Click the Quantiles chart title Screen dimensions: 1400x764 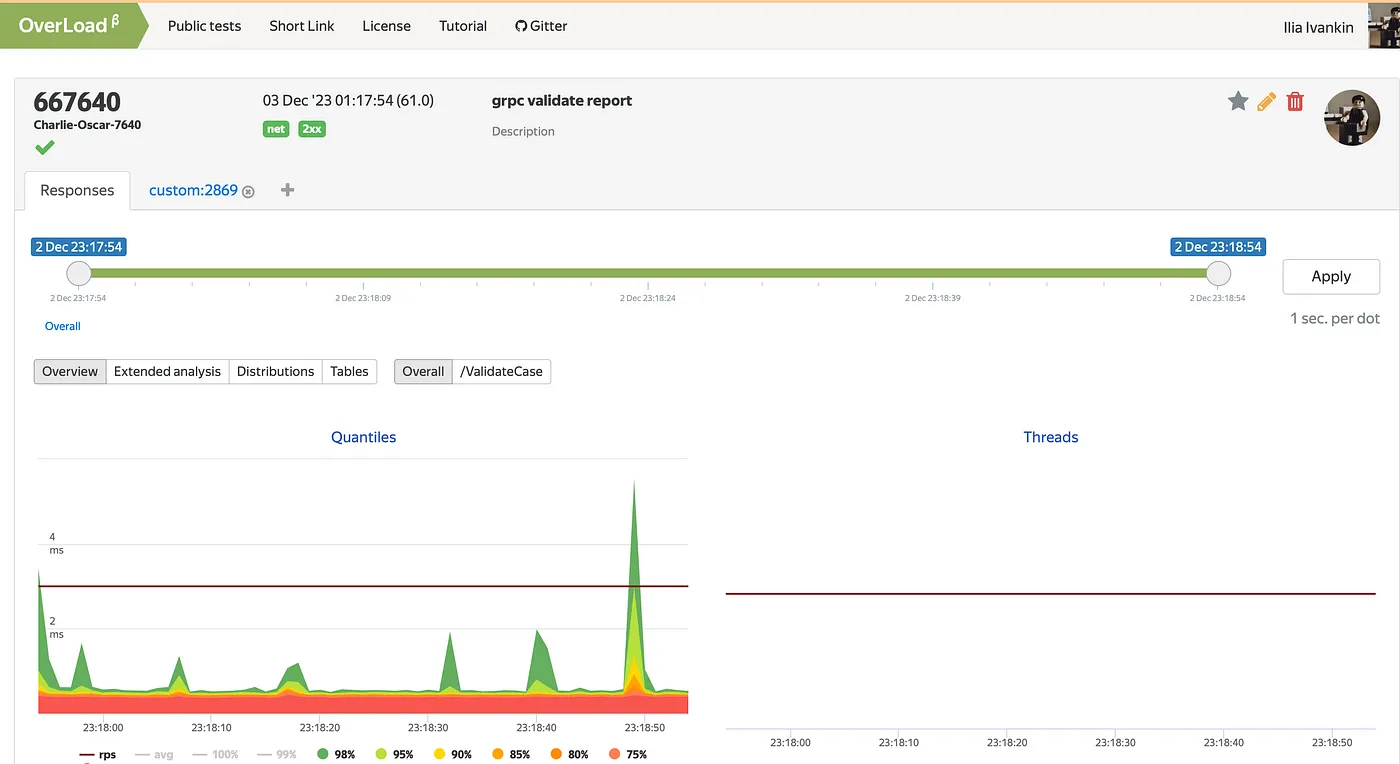364,437
